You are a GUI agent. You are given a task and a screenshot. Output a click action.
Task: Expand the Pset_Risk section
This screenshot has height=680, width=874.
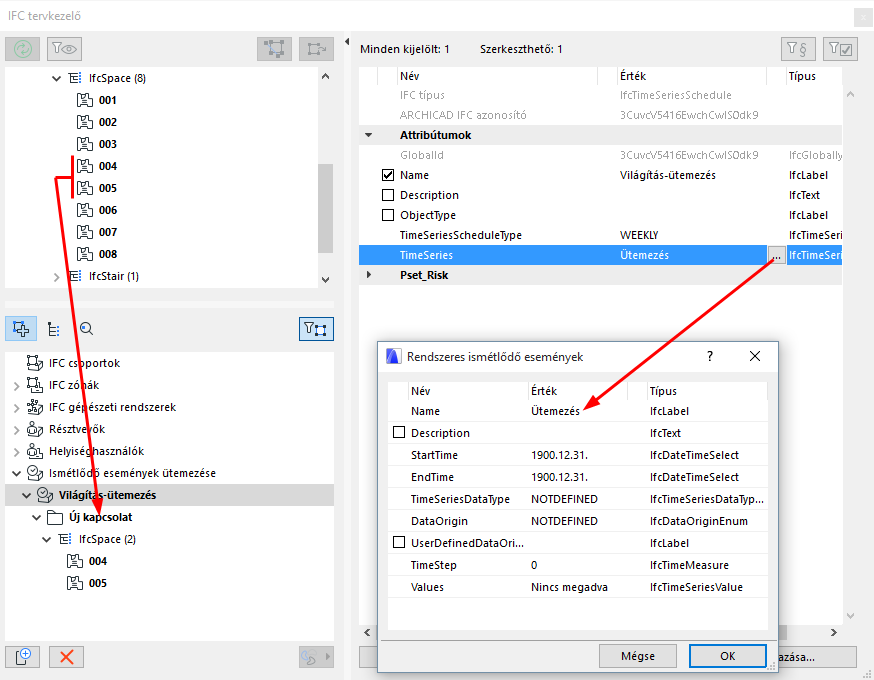click(x=368, y=275)
